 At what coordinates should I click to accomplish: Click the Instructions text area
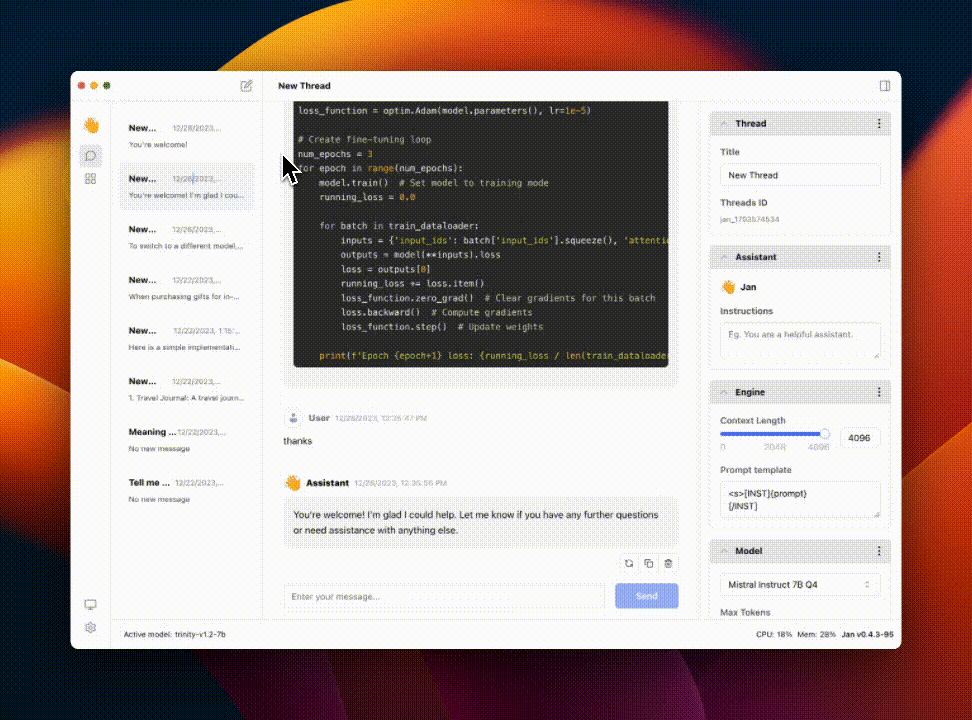(x=800, y=341)
